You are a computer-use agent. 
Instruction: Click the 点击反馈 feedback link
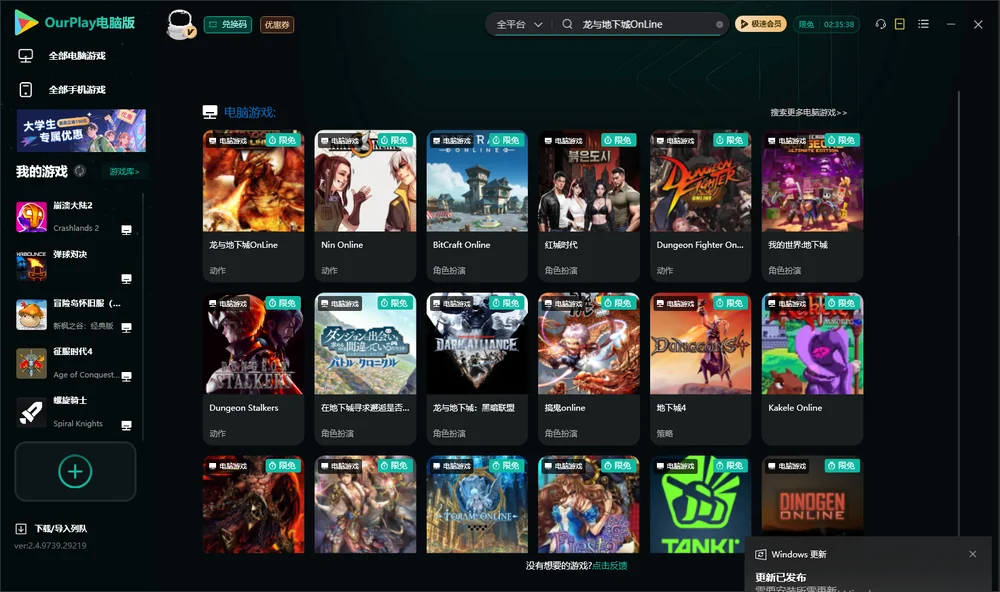click(610, 565)
